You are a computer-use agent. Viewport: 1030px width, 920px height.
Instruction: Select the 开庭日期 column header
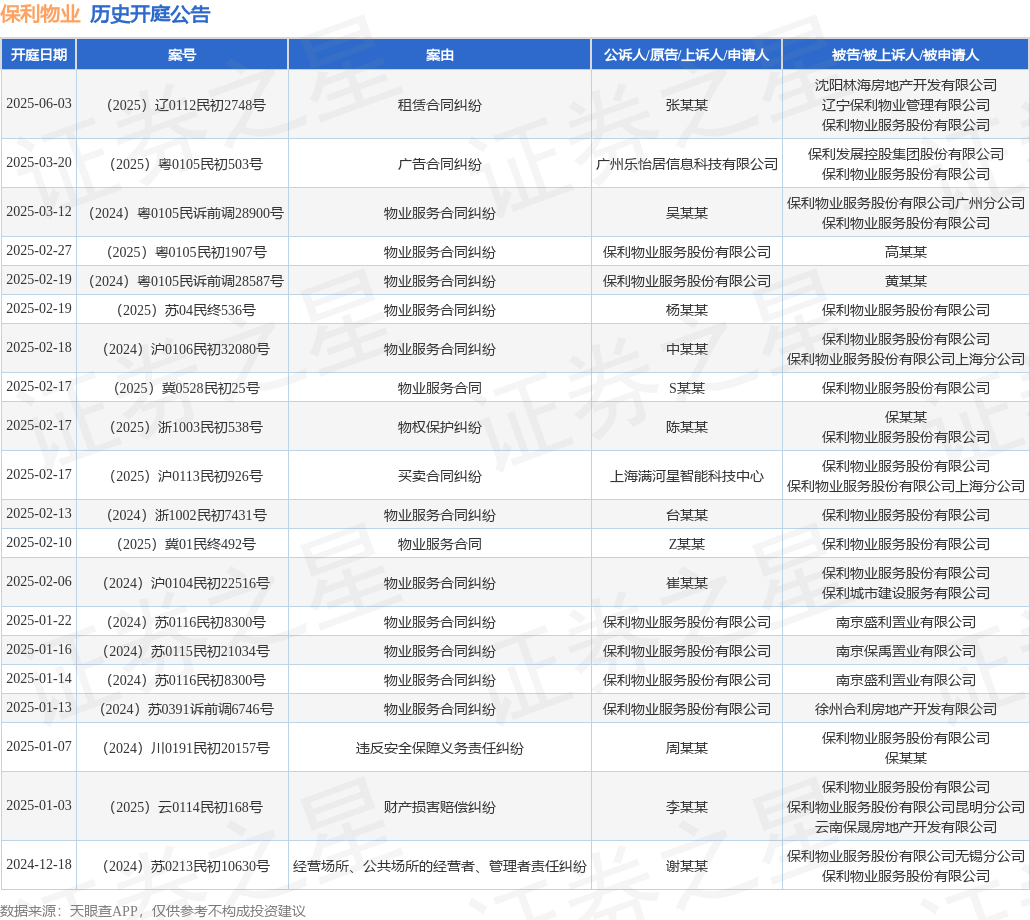39,55
